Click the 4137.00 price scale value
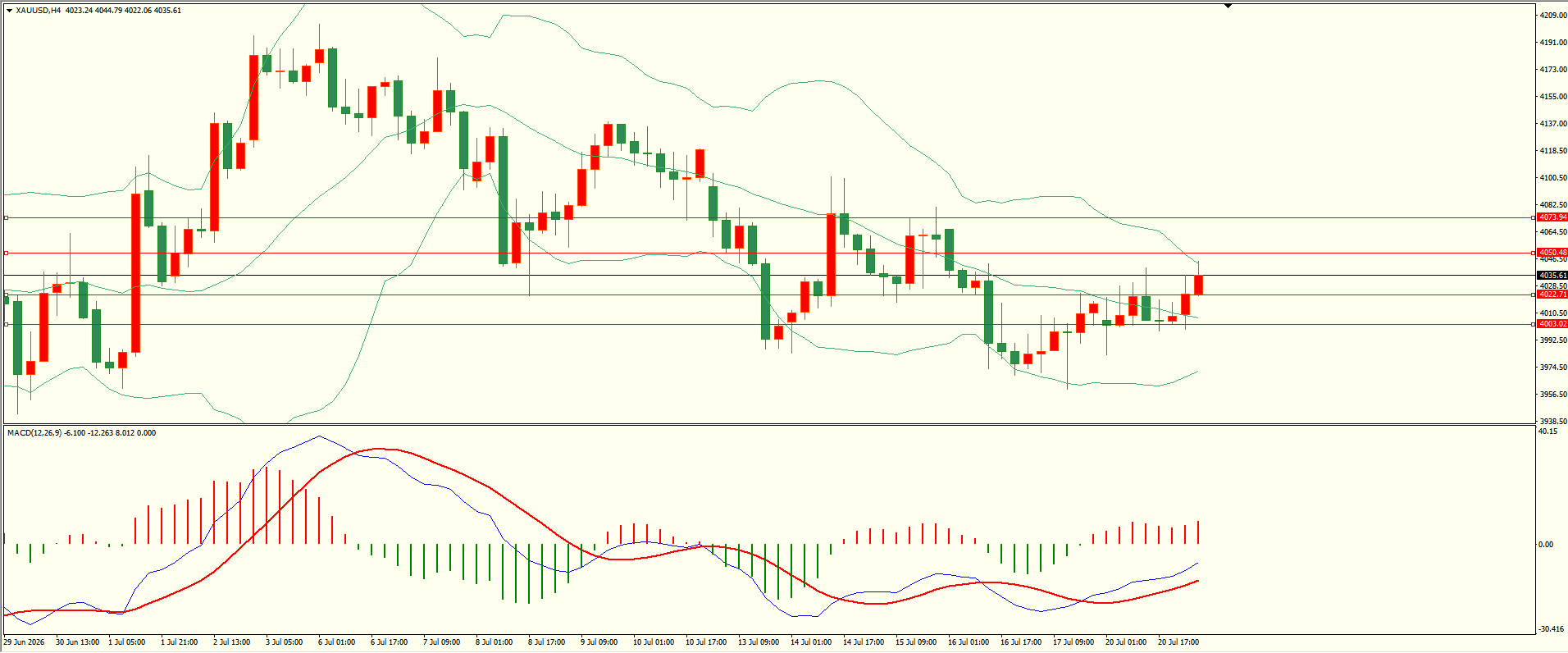Viewport: 1568px width, 653px height. click(x=1553, y=124)
